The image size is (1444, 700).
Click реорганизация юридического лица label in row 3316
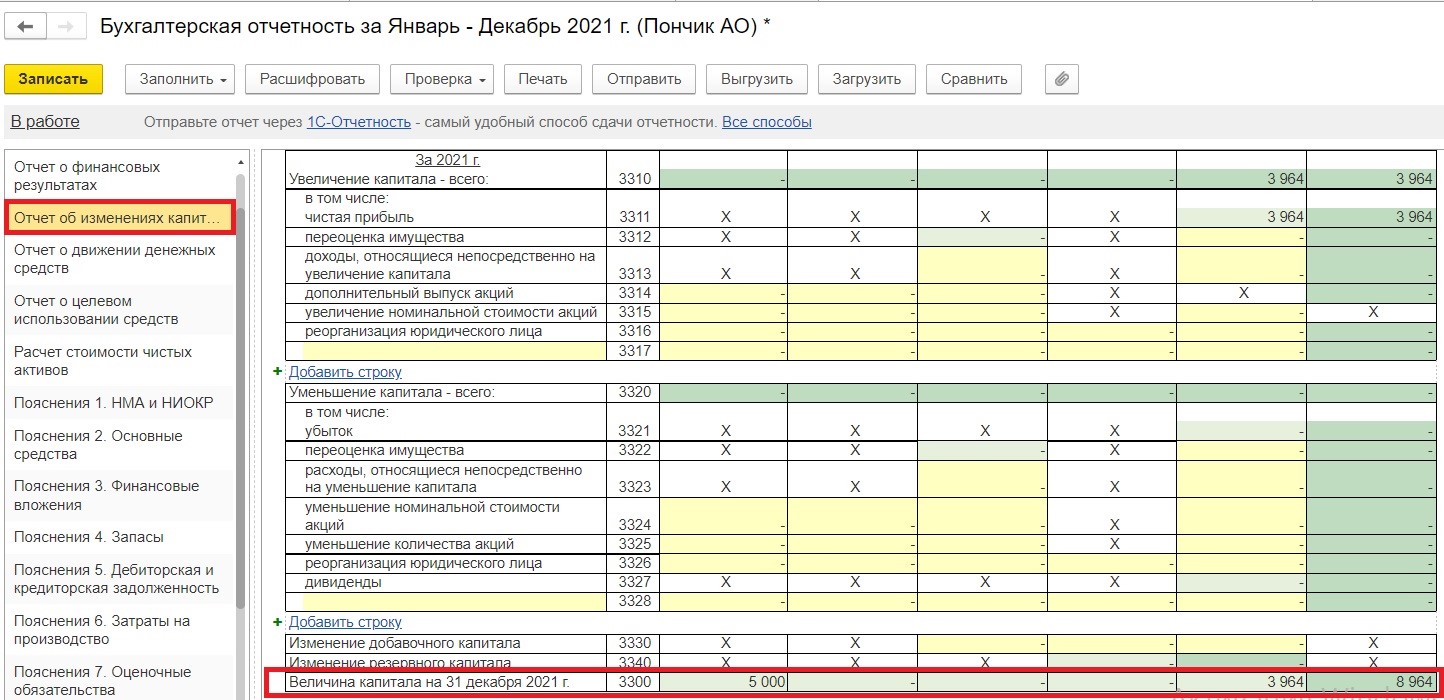point(423,331)
